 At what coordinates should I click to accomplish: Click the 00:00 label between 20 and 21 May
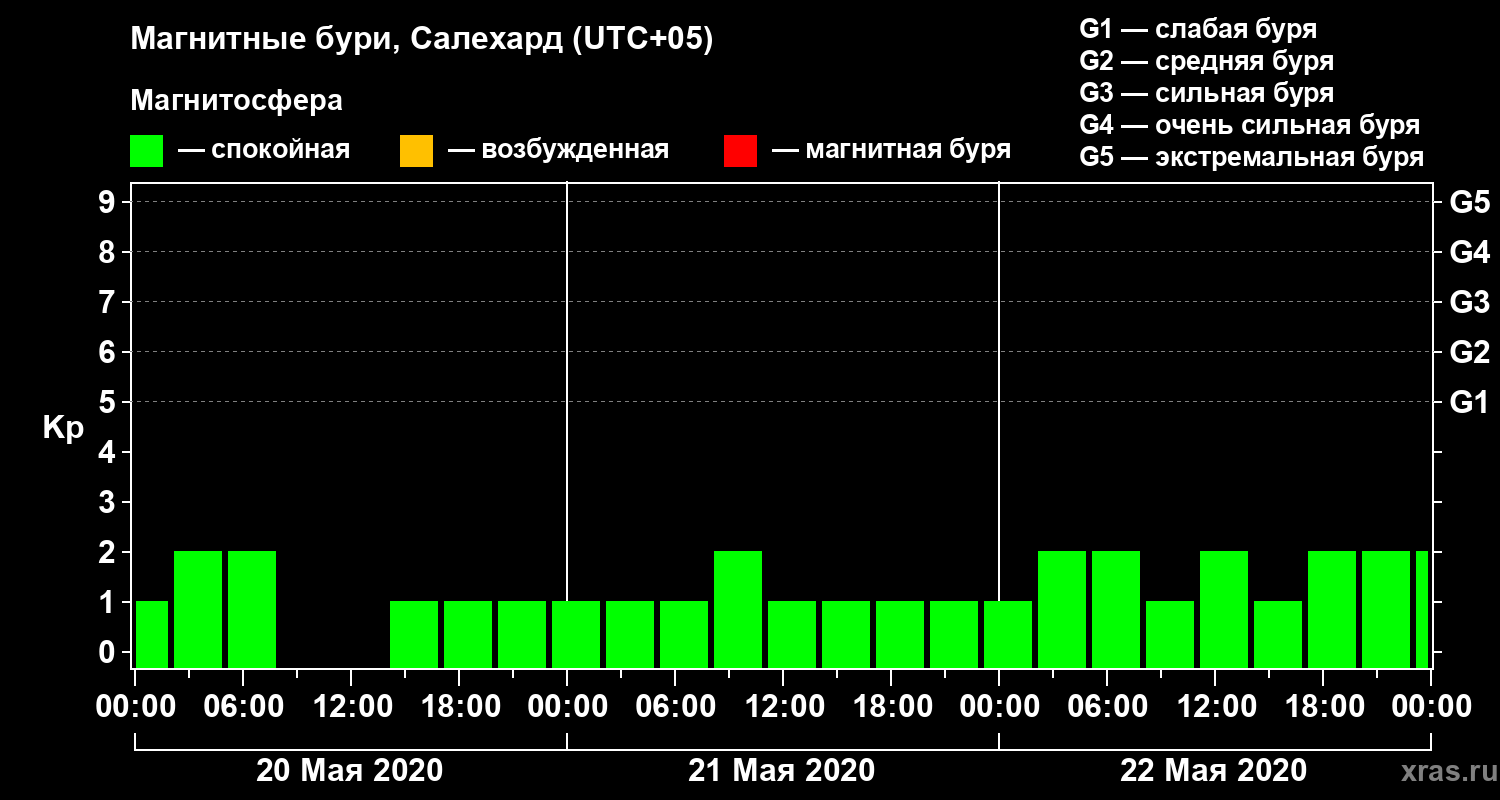[567, 707]
